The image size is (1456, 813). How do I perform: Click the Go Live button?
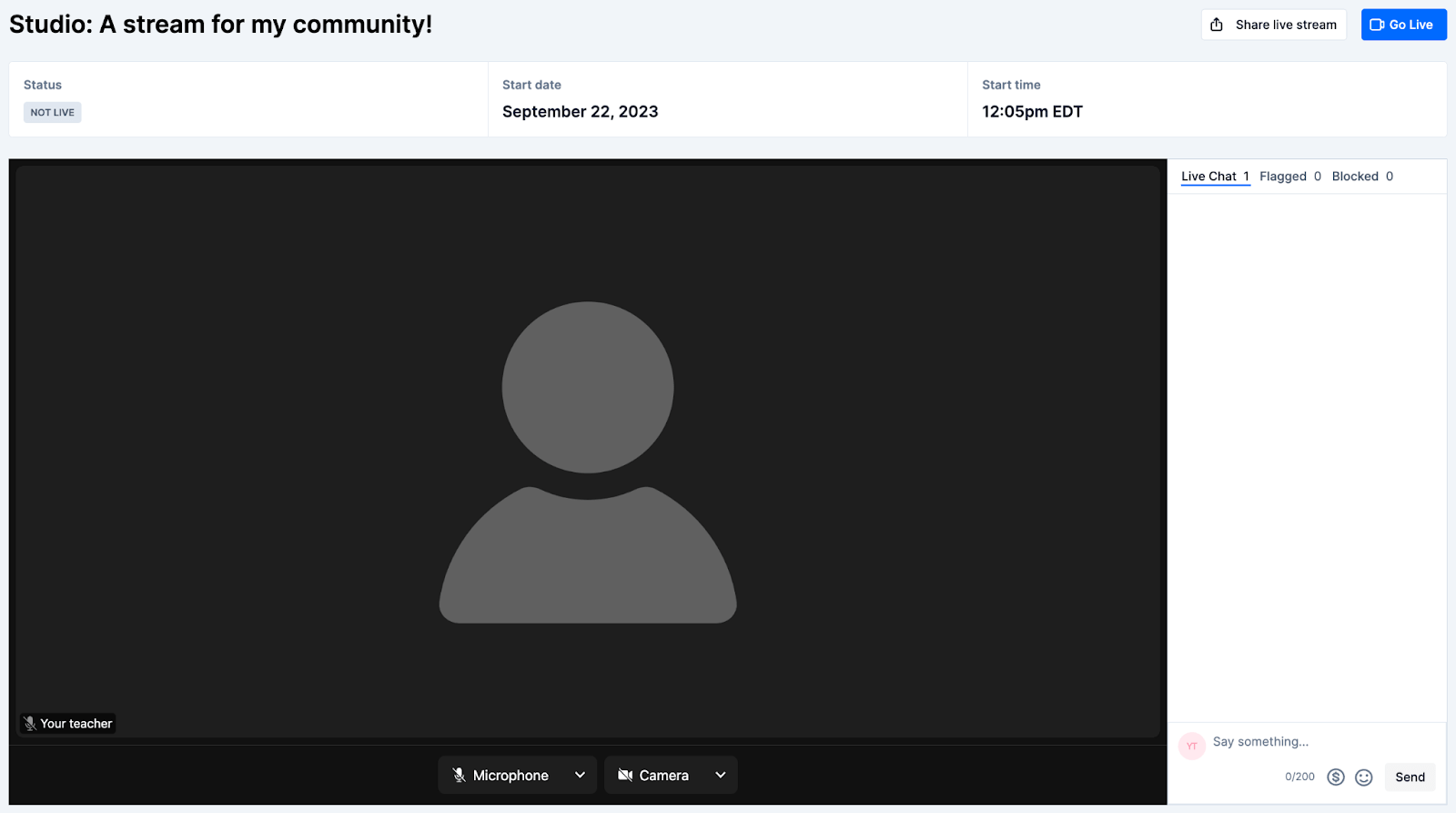1403,25
